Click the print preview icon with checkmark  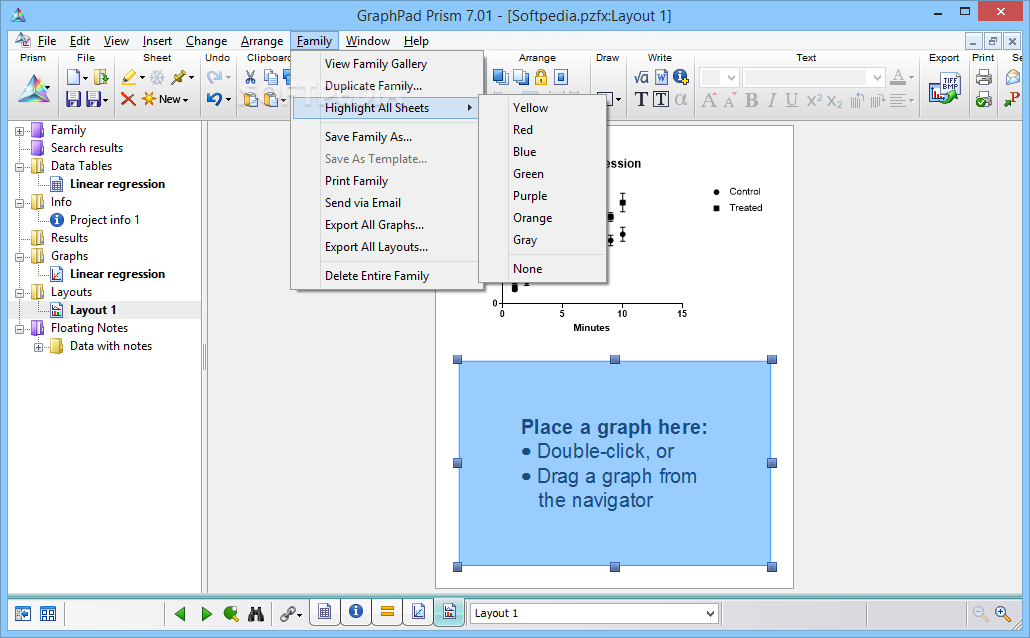[x=984, y=99]
